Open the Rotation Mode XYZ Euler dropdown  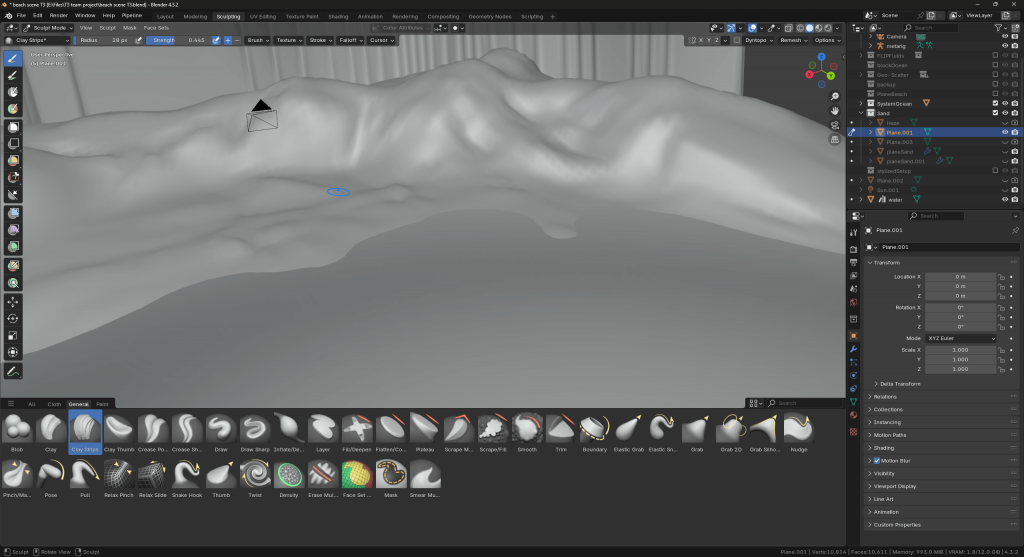(x=961, y=339)
